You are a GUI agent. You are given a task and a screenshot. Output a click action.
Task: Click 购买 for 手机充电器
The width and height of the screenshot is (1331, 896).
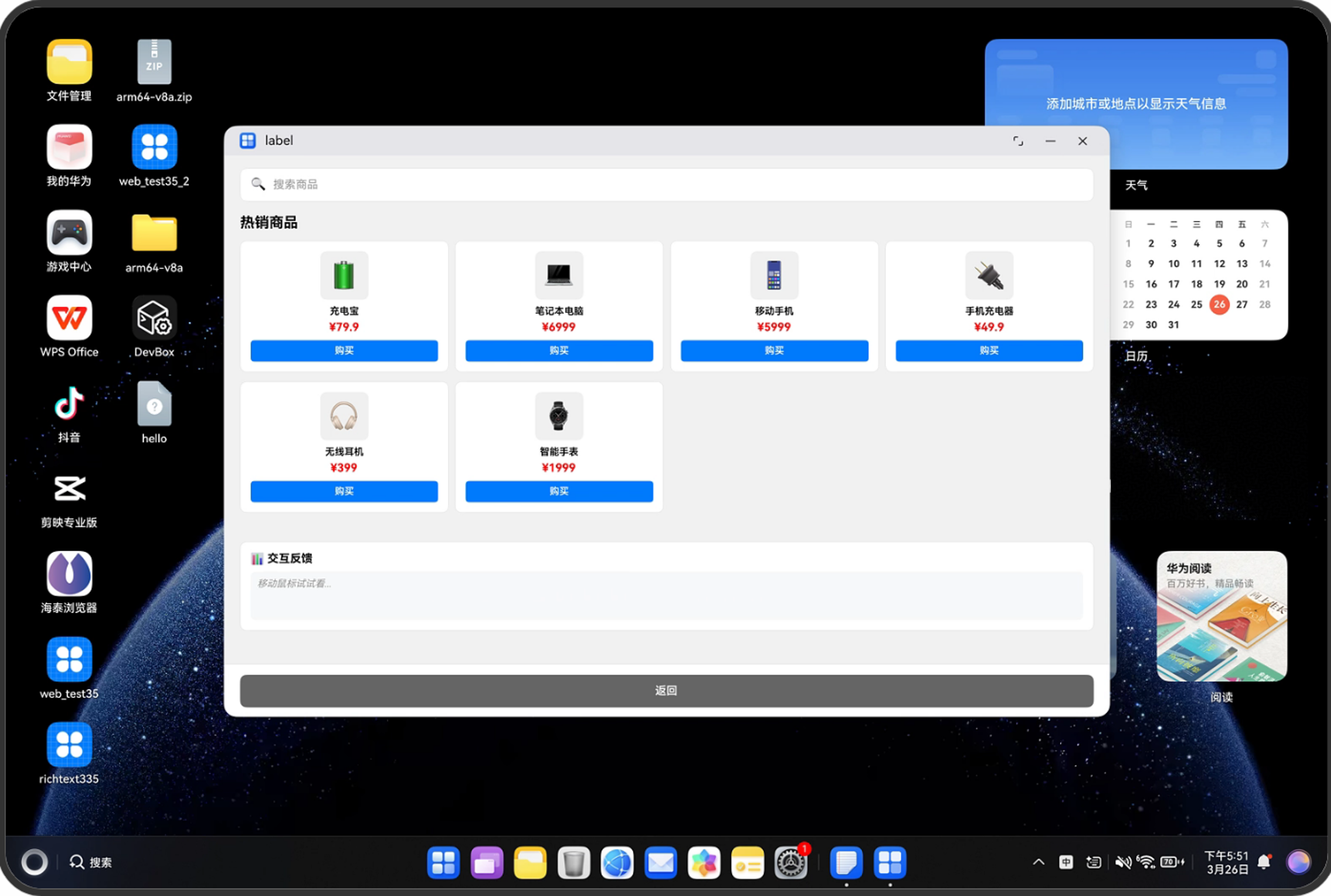click(x=989, y=350)
